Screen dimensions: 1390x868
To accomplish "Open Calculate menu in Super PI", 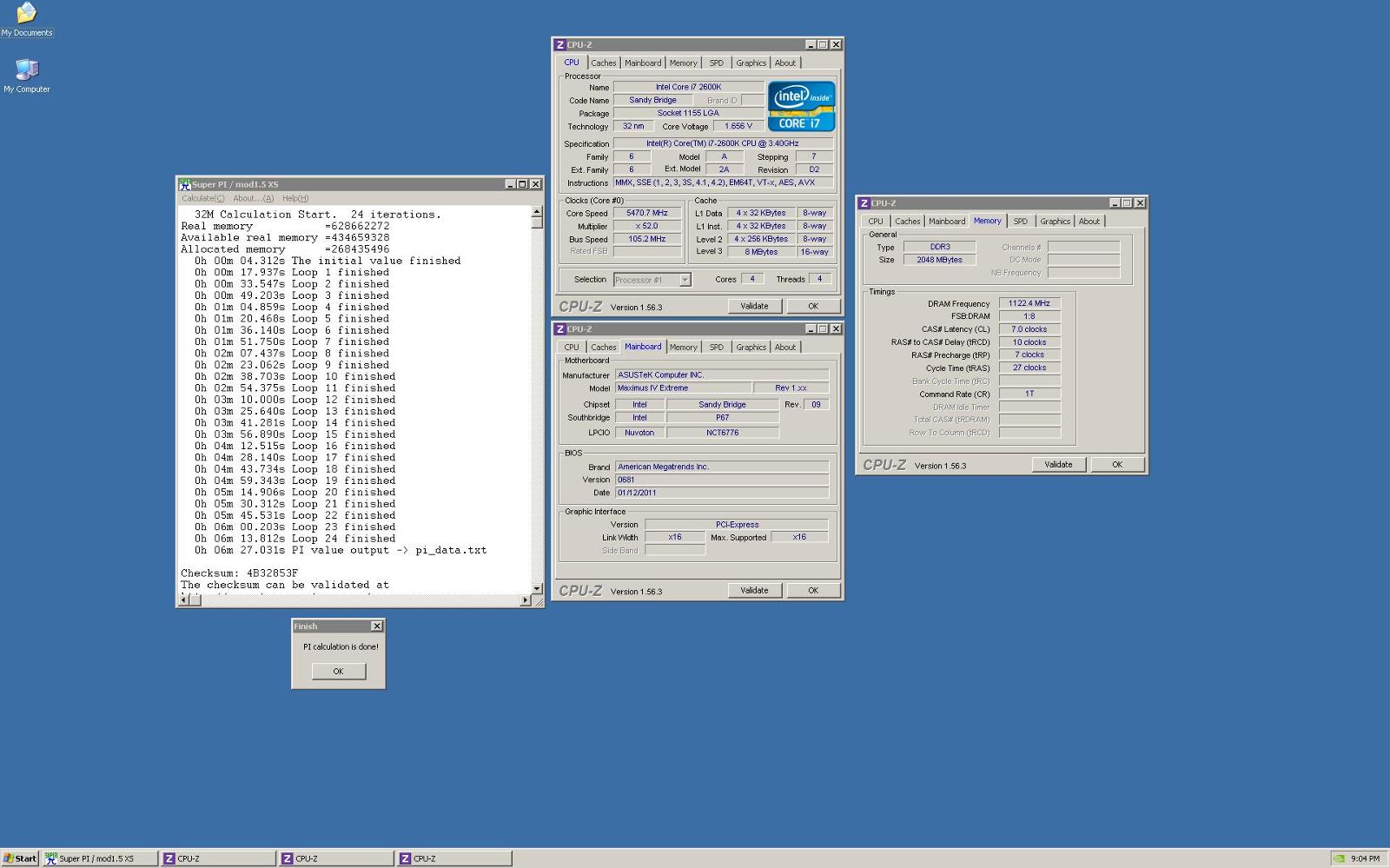I will [203, 198].
